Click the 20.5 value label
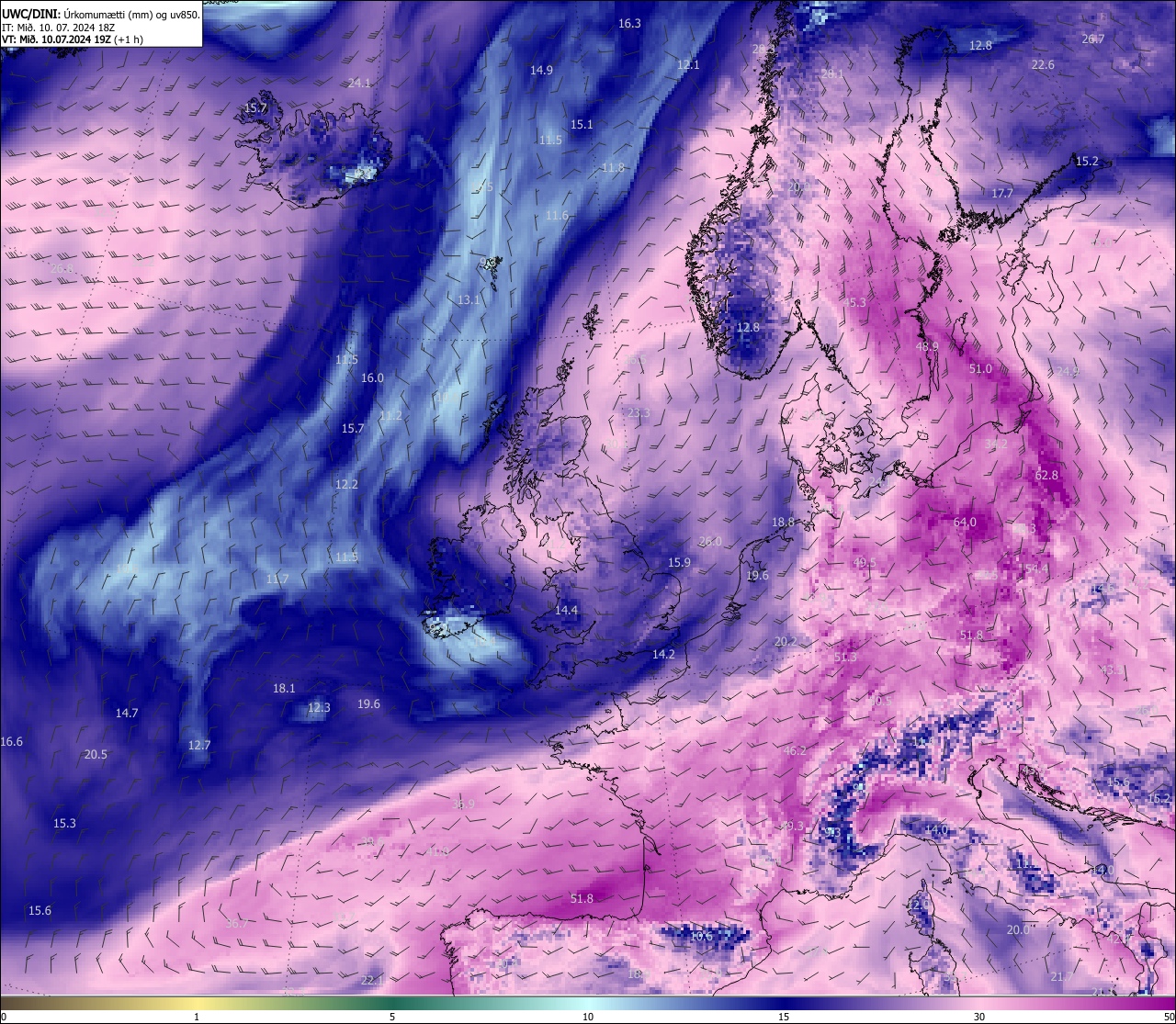1176x1024 pixels. (x=96, y=755)
